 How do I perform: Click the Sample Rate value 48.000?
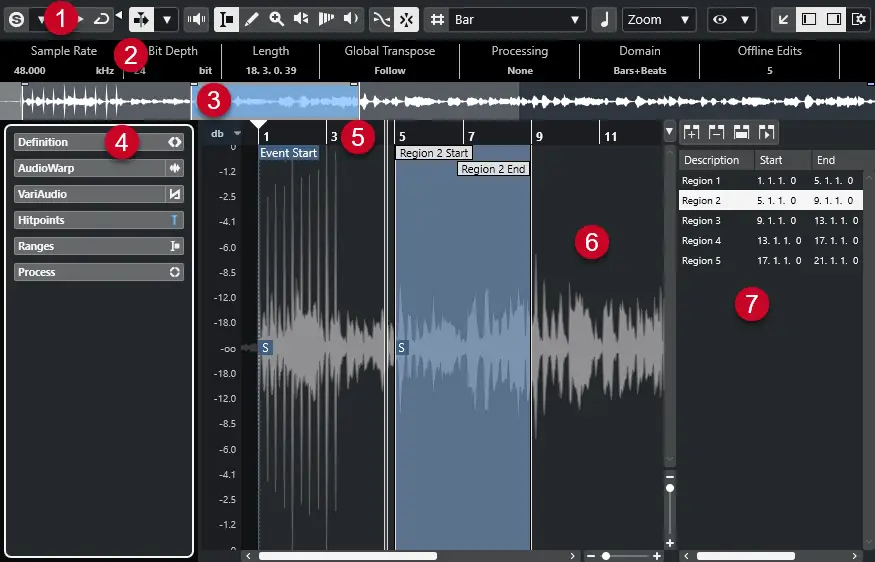pyautogui.click(x=30, y=71)
